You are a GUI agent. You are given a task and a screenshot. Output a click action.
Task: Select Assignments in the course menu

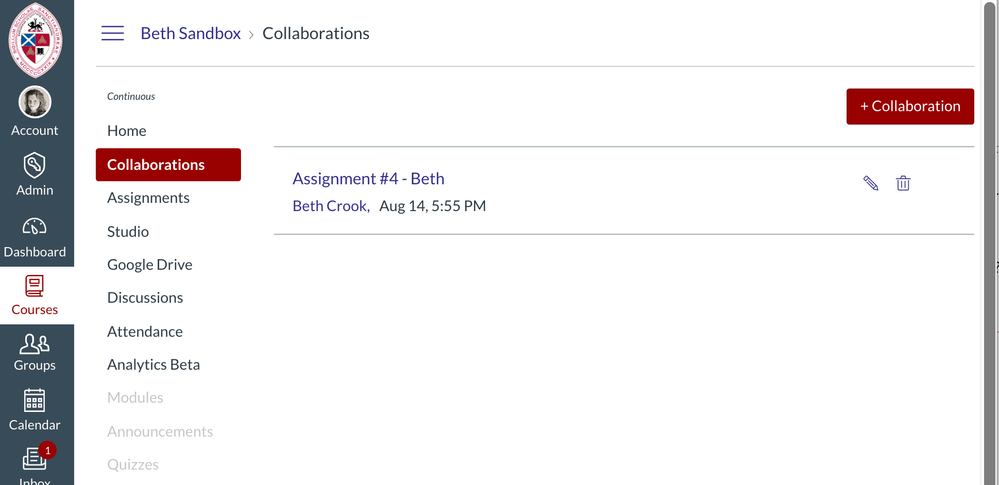148,198
